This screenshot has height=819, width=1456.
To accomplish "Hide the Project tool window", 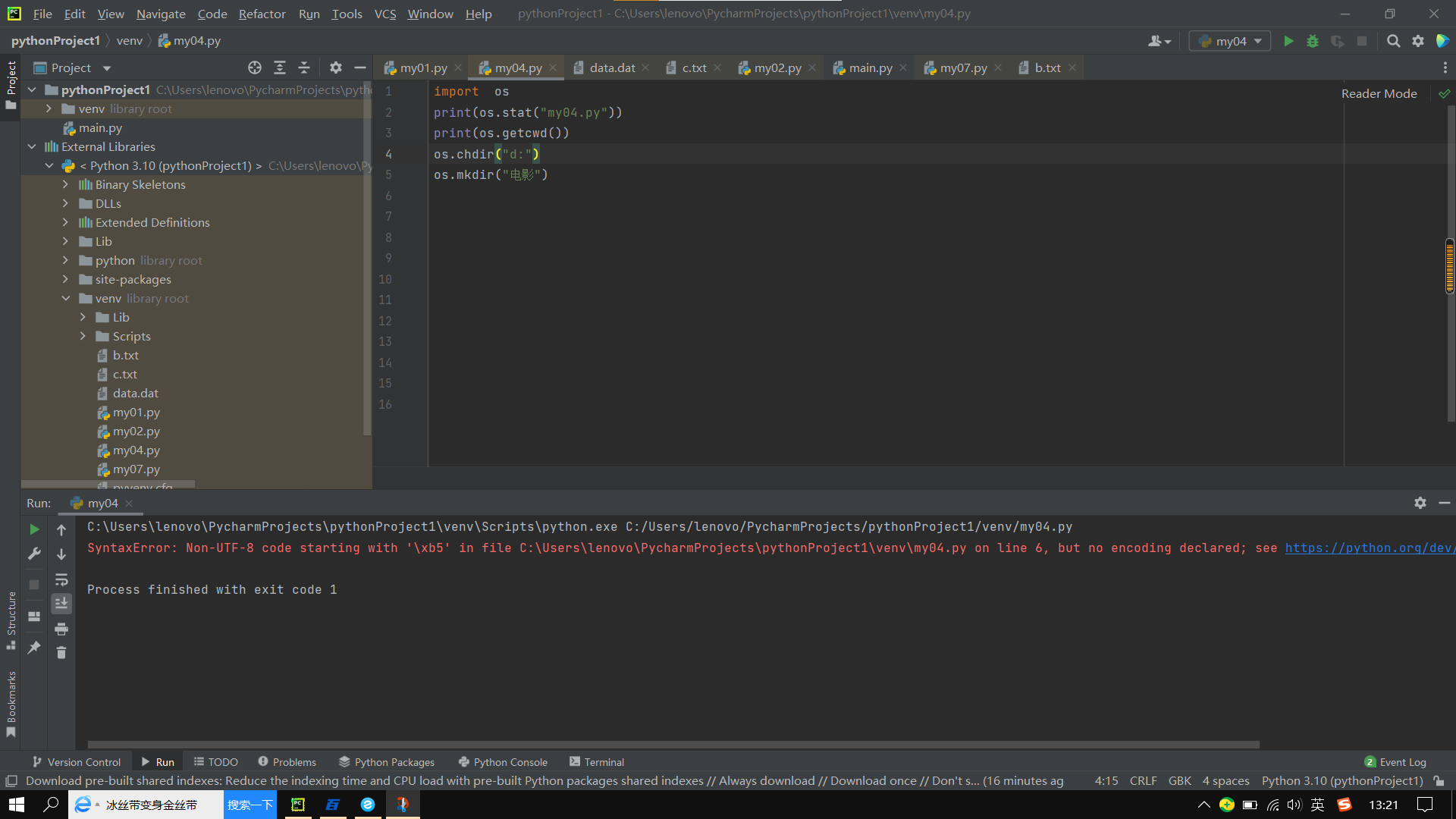I will [x=360, y=68].
